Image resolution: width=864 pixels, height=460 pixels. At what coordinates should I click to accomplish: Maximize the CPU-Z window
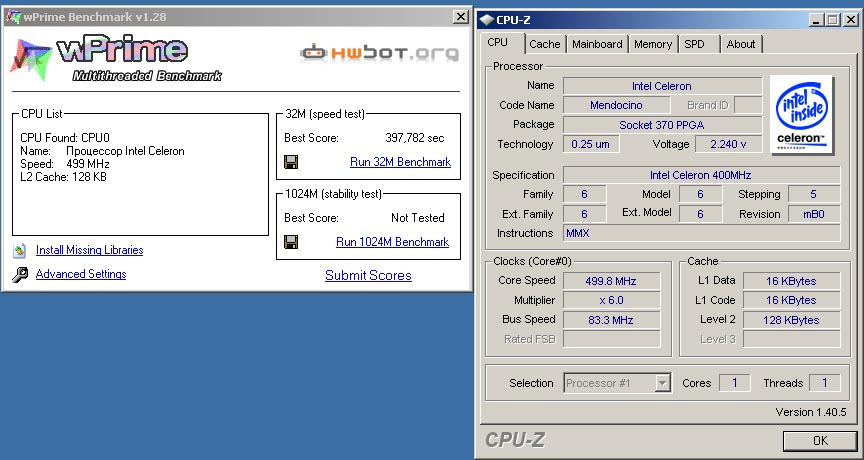(x=833, y=20)
